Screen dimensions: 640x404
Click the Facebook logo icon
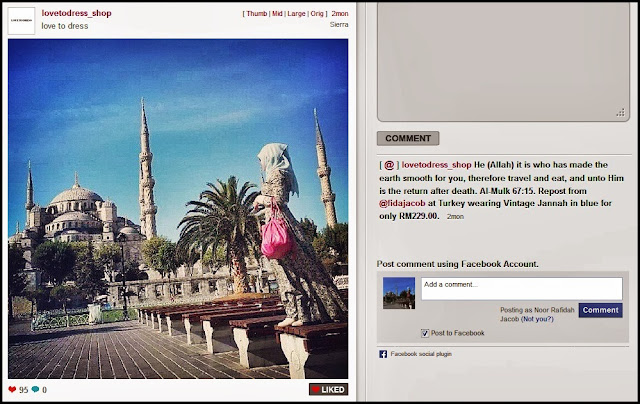point(383,354)
